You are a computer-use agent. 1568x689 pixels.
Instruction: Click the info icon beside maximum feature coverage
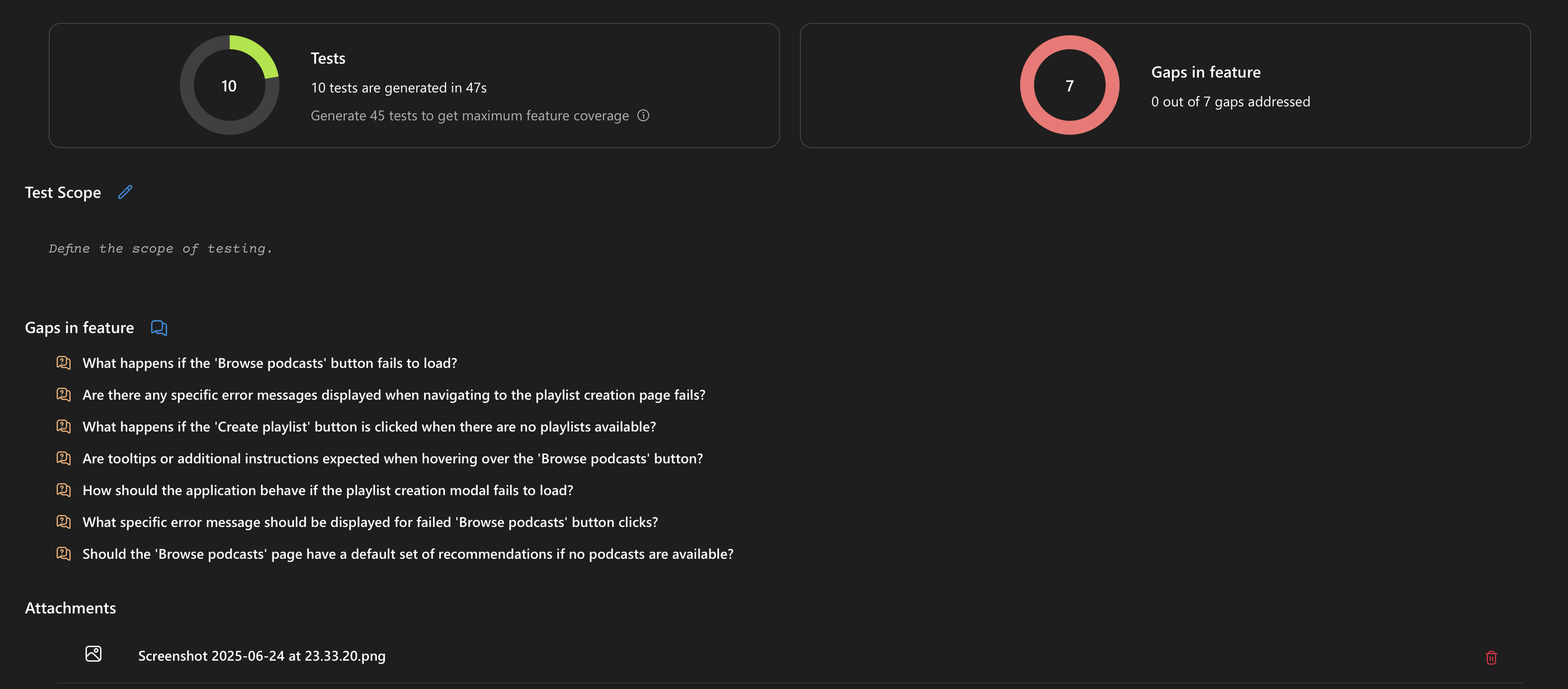pos(643,116)
